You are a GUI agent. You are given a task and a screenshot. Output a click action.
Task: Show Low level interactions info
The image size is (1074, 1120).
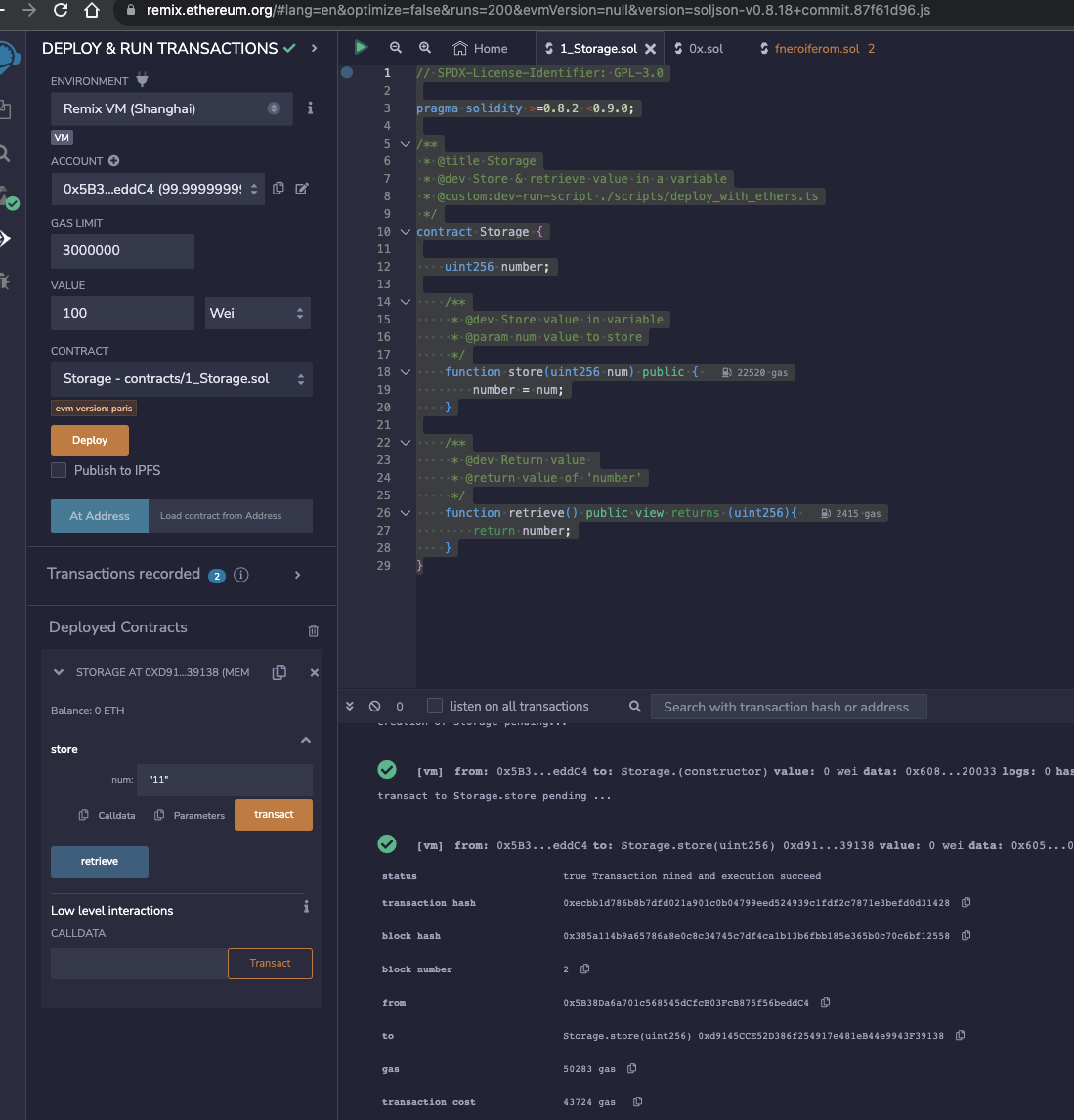click(x=306, y=906)
